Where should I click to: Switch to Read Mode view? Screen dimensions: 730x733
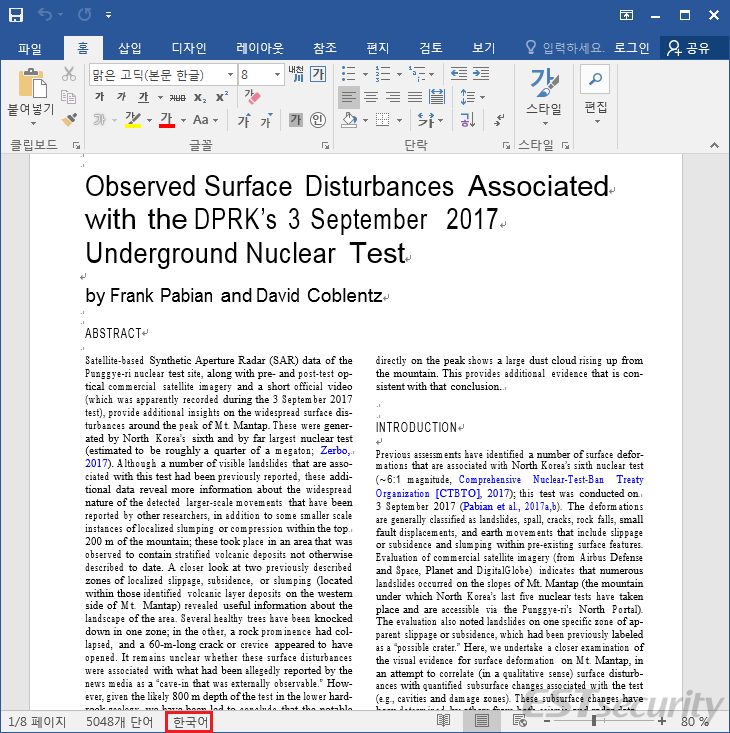443,721
